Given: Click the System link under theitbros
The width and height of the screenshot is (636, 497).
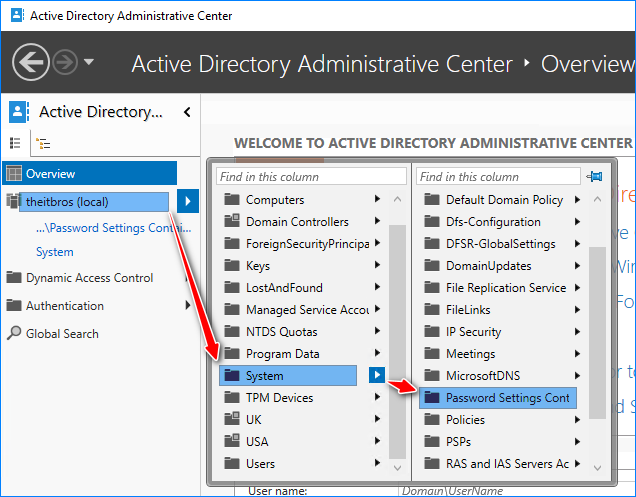Looking at the screenshot, I should coord(55,252).
